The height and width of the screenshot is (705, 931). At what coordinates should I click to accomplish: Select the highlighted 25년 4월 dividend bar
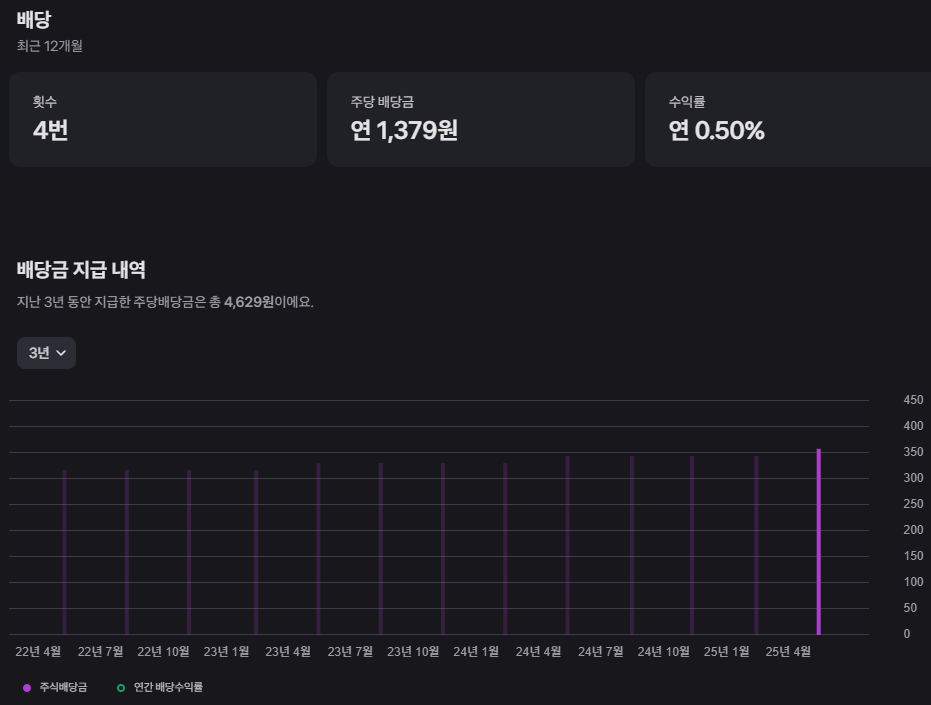pyautogui.click(x=819, y=542)
